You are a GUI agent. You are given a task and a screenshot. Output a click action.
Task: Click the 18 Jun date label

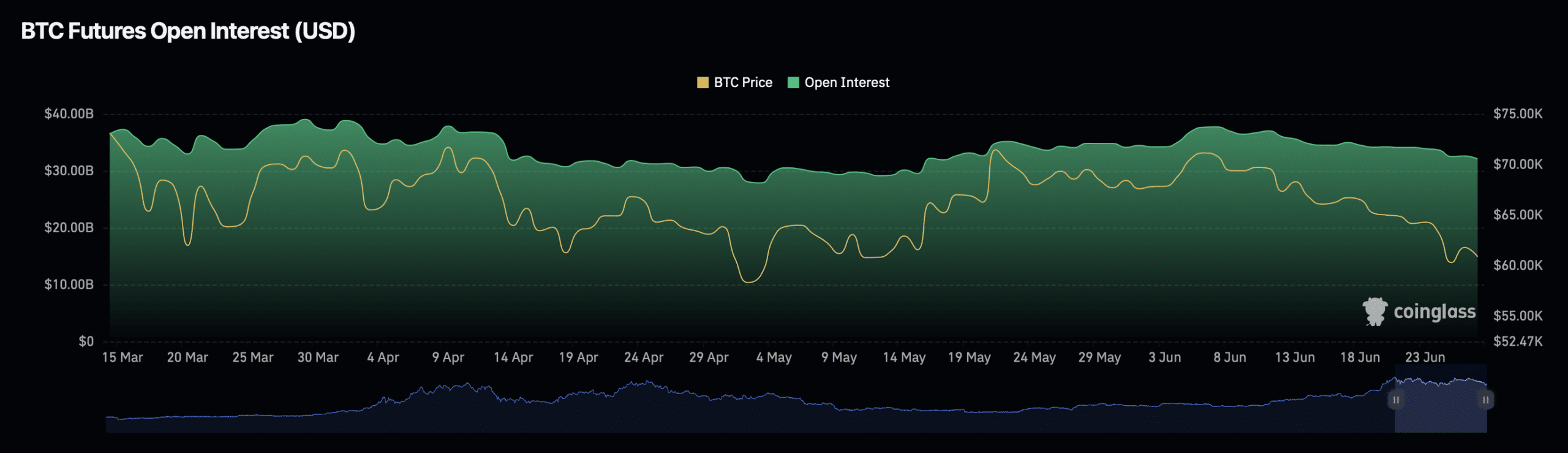1360,357
